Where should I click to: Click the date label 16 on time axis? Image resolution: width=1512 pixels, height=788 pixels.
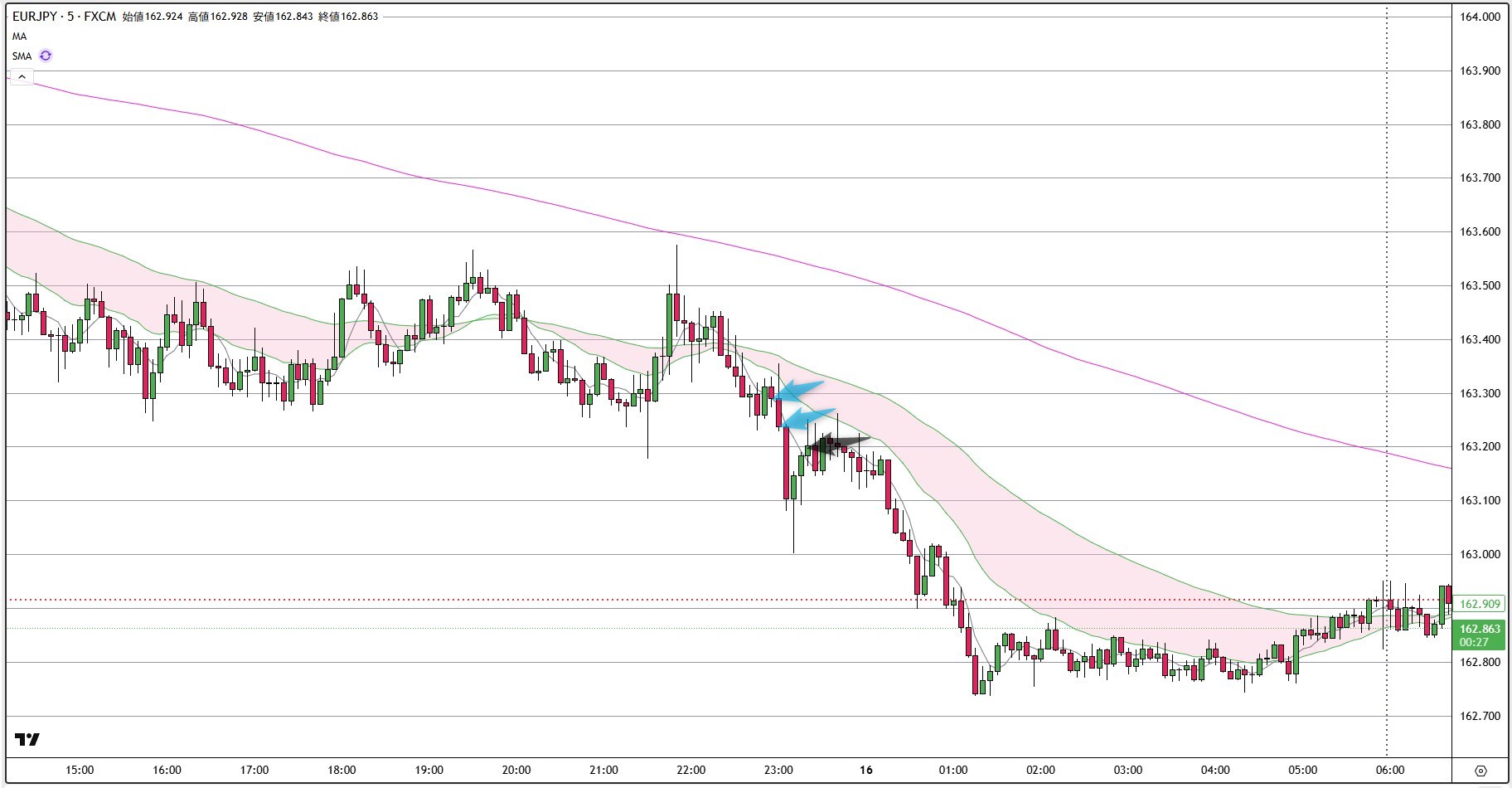pos(866,770)
